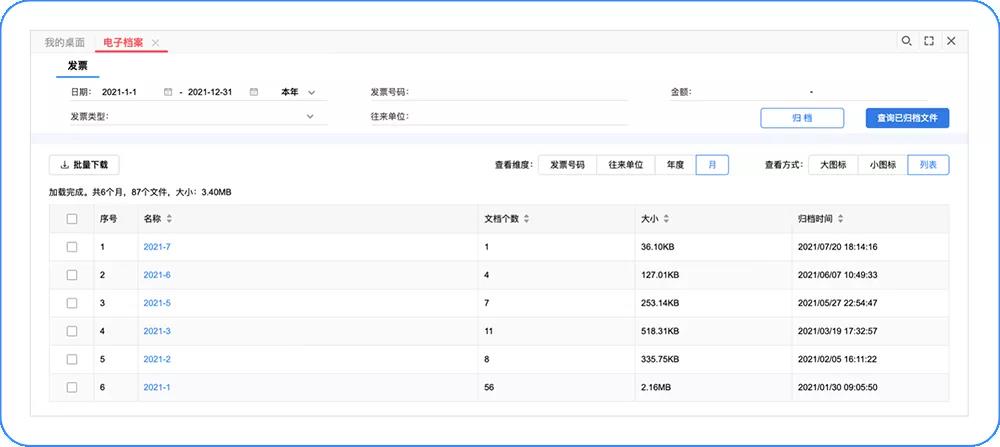Open the start date calendar icon

[167, 92]
